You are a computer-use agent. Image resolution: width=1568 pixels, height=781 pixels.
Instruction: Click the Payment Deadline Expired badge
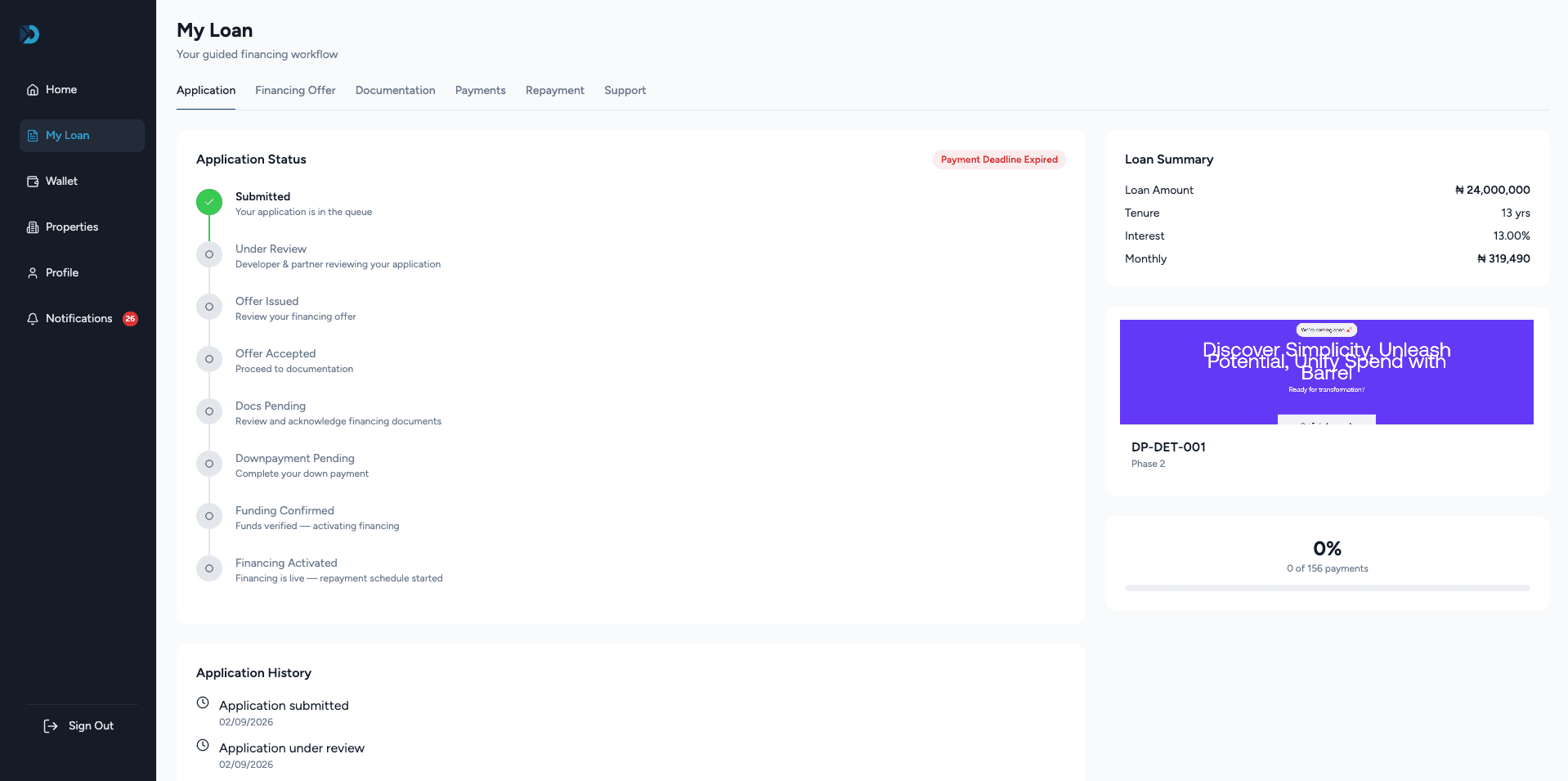[x=999, y=159]
